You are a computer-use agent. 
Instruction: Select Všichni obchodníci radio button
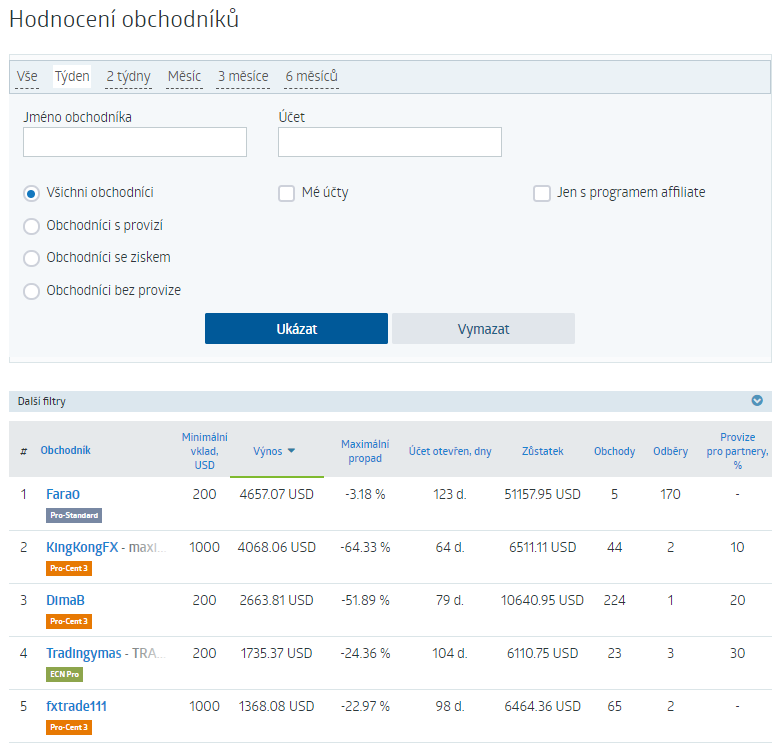31,193
